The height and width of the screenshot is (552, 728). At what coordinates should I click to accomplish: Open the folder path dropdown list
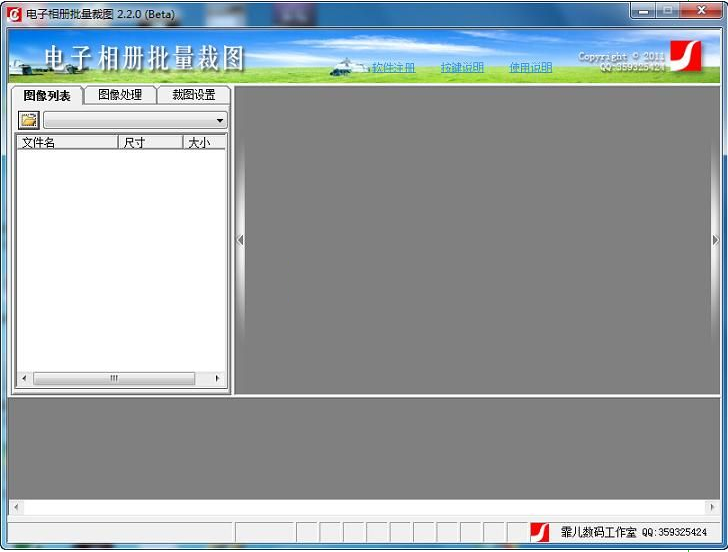pyautogui.click(x=220, y=120)
